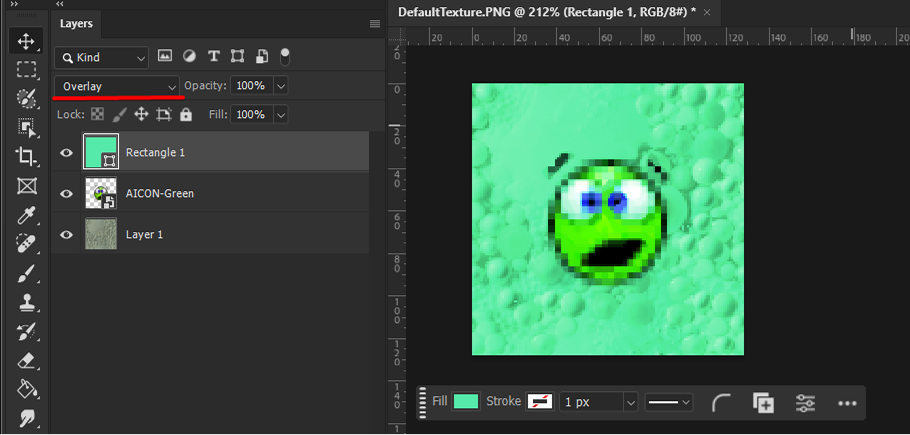The height and width of the screenshot is (435, 910).
Task: Select the Rectangular Marquee tool
Action: click(26, 70)
